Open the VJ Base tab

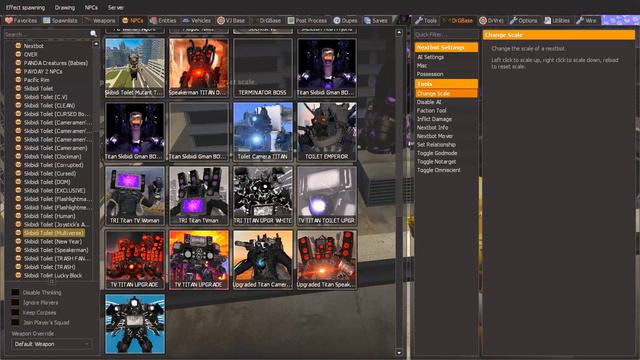[x=231, y=20]
